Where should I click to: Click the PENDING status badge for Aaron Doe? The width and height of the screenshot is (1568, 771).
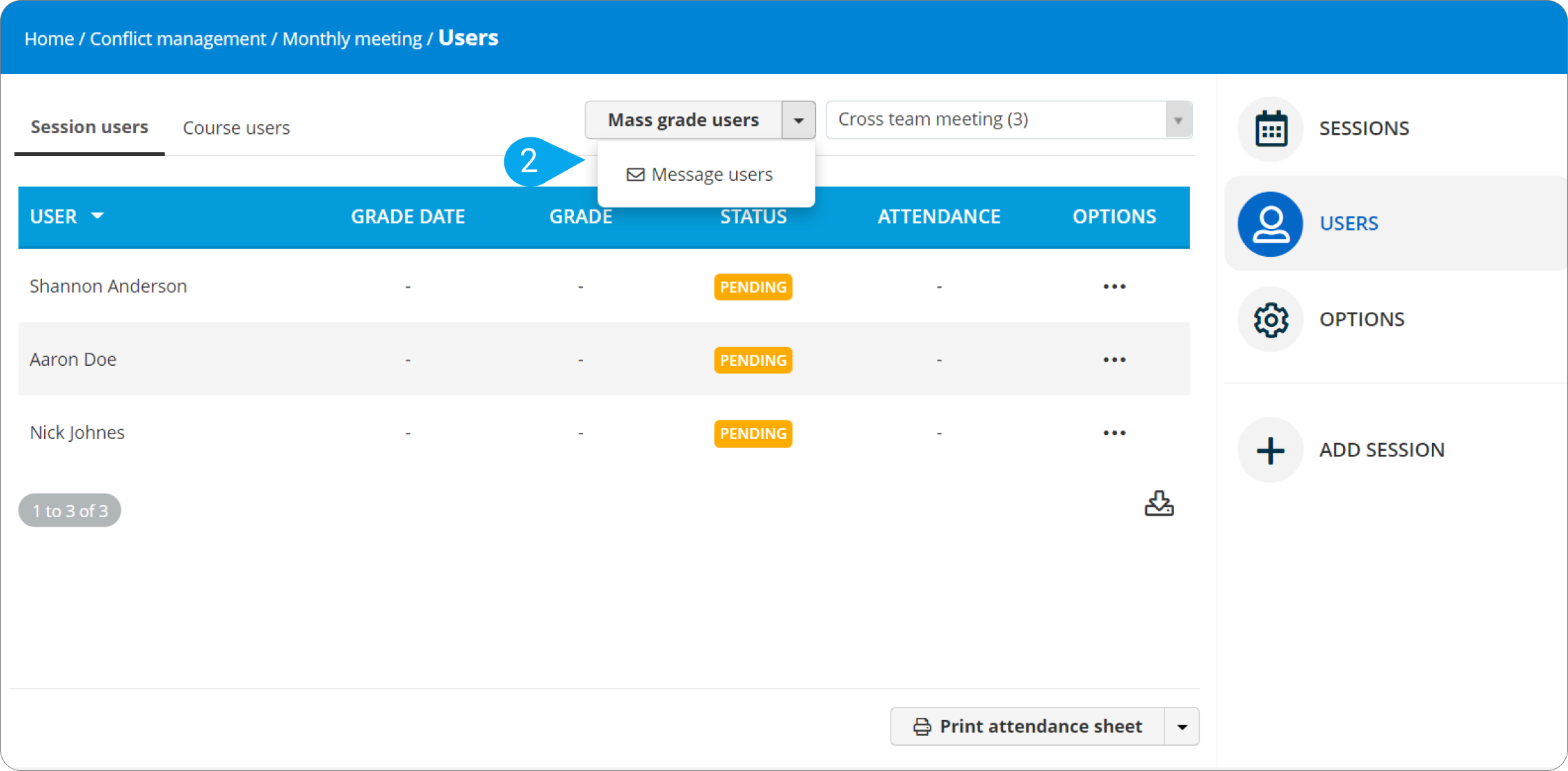[x=753, y=360]
